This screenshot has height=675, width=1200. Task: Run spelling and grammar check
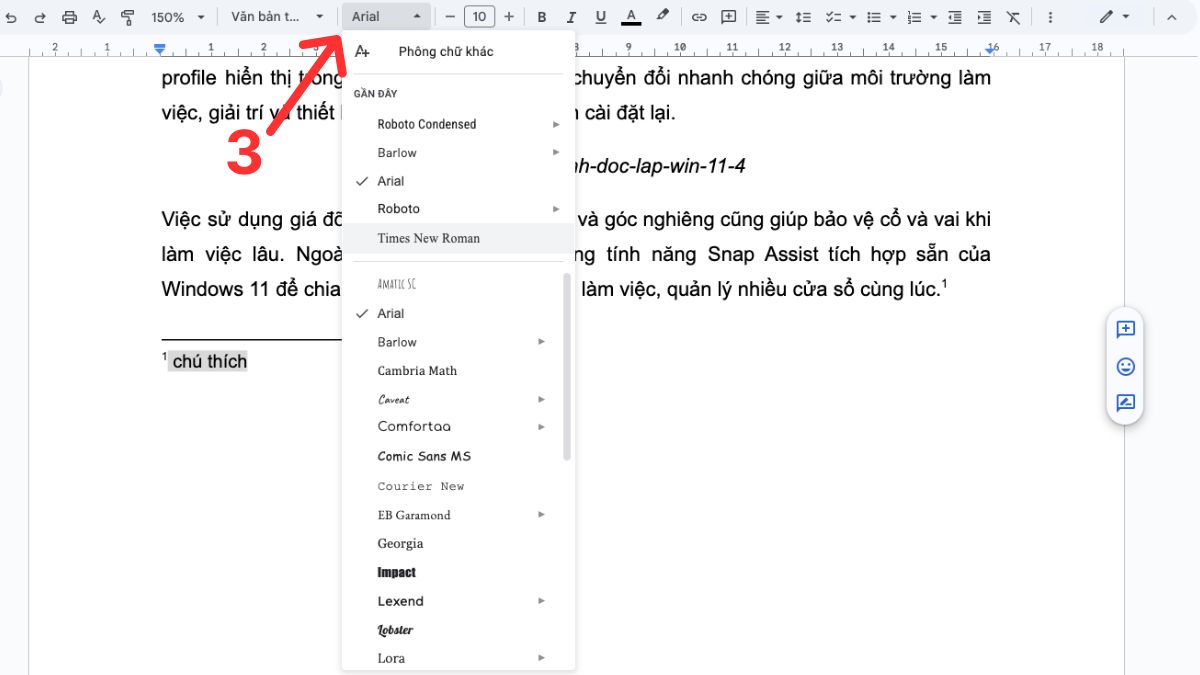pyautogui.click(x=98, y=17)
